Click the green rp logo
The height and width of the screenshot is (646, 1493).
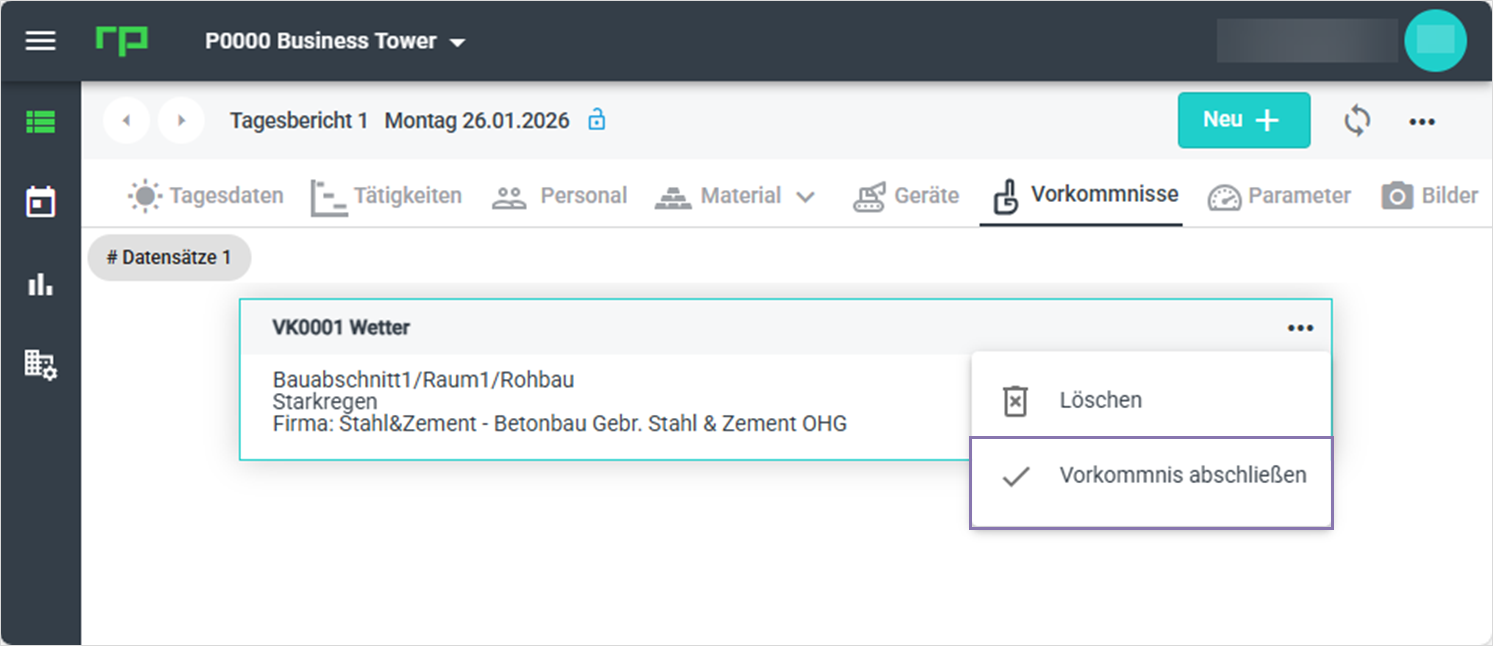(122, 41)
